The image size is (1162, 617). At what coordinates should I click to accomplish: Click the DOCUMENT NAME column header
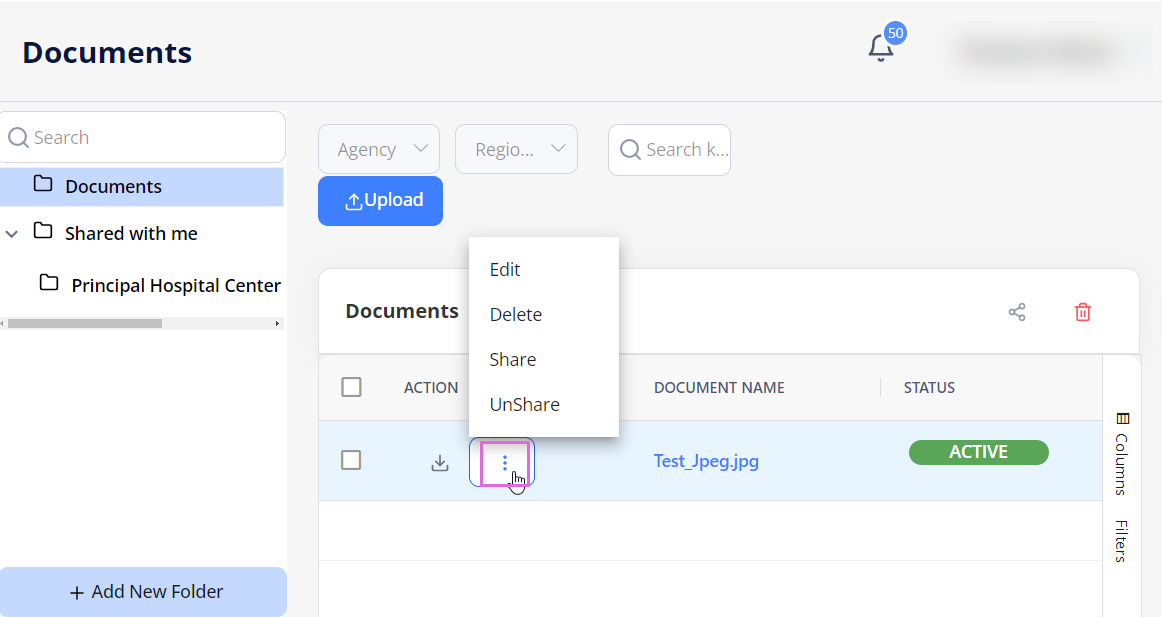coord(719,387)
